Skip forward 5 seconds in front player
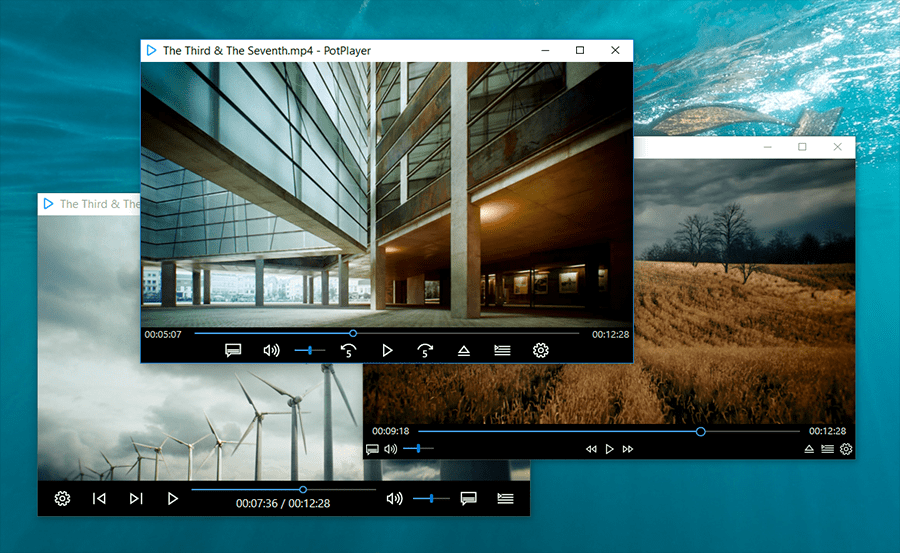The height and width of the screenshot is (553, 900). coord(425,350)
